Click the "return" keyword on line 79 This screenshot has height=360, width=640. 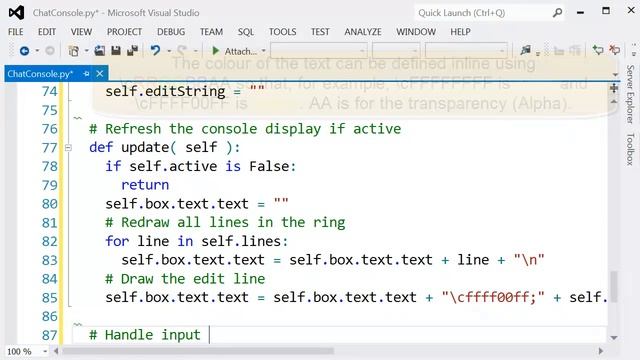[145, 185]
